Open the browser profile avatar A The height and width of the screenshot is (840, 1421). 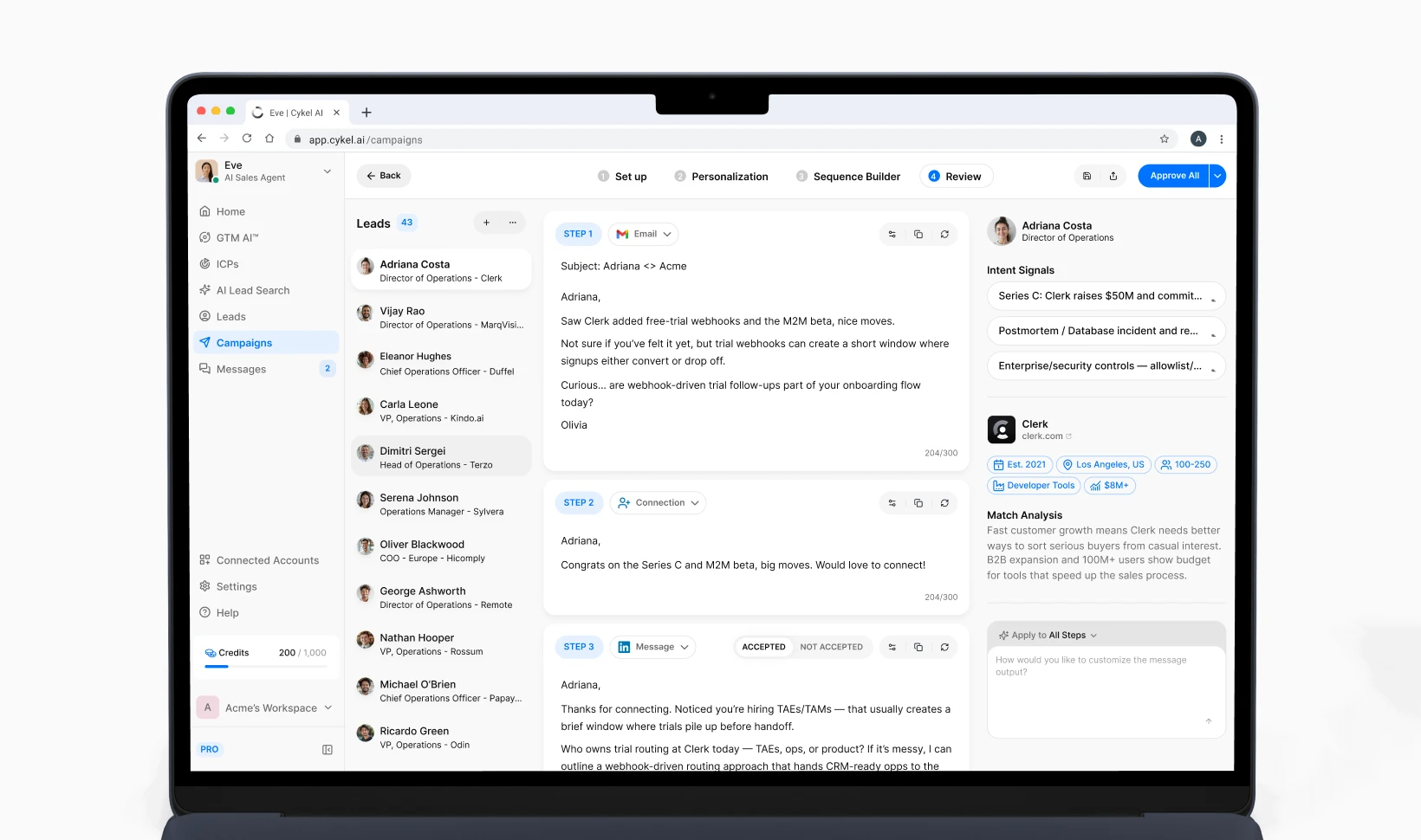coord(1198,139)
